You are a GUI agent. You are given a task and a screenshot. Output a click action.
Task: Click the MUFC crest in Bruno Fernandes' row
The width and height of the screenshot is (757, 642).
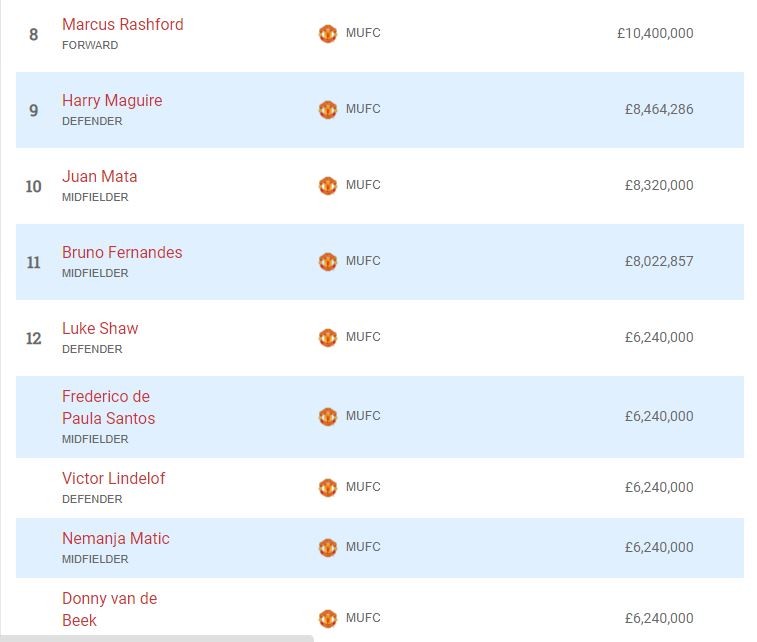pyautogui.click(x=328, y=262)
